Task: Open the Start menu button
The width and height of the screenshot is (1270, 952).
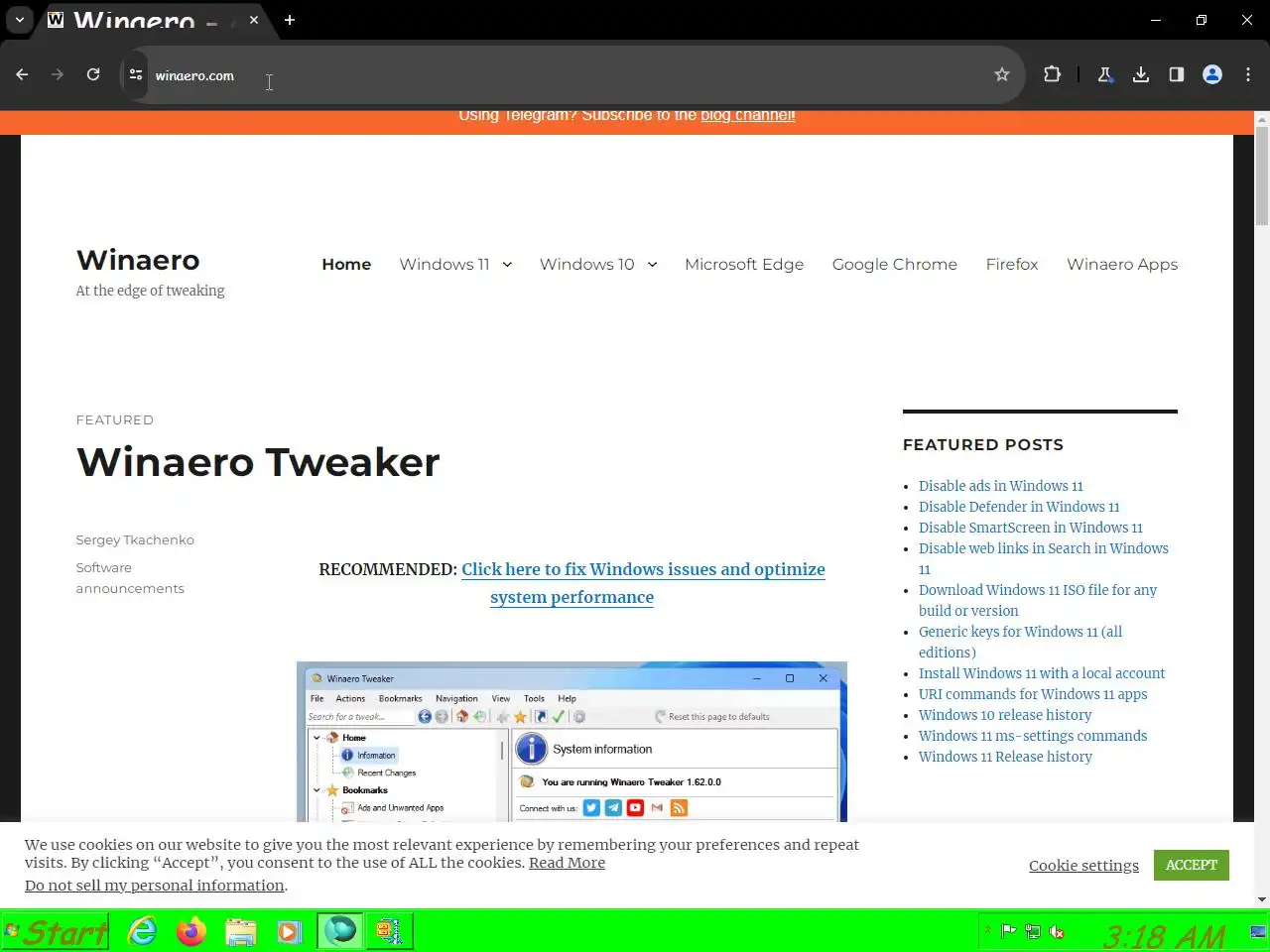Action: tap(56, 931)
